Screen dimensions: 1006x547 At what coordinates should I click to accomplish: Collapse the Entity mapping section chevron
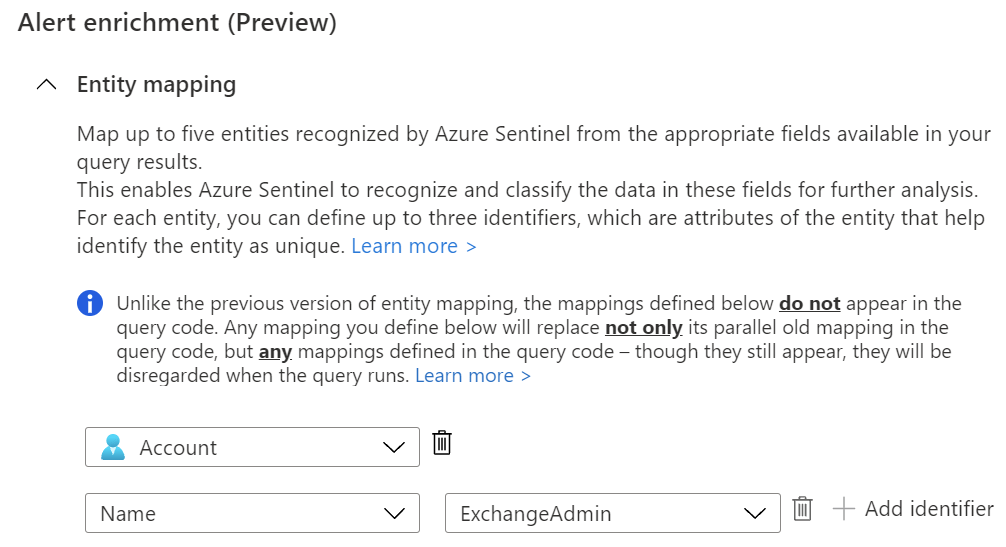46,85
